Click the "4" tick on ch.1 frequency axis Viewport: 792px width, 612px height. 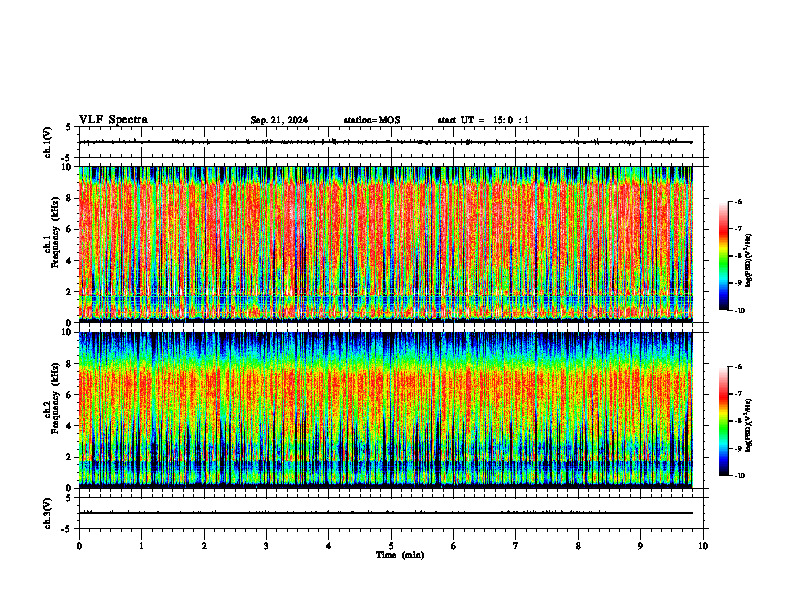[69, 261]
